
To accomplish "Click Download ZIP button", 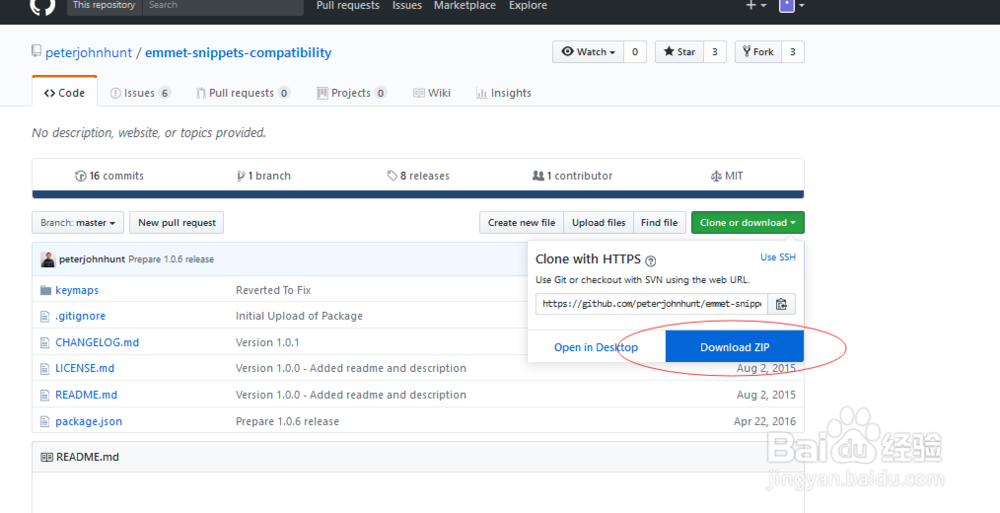I will point(734,348).
